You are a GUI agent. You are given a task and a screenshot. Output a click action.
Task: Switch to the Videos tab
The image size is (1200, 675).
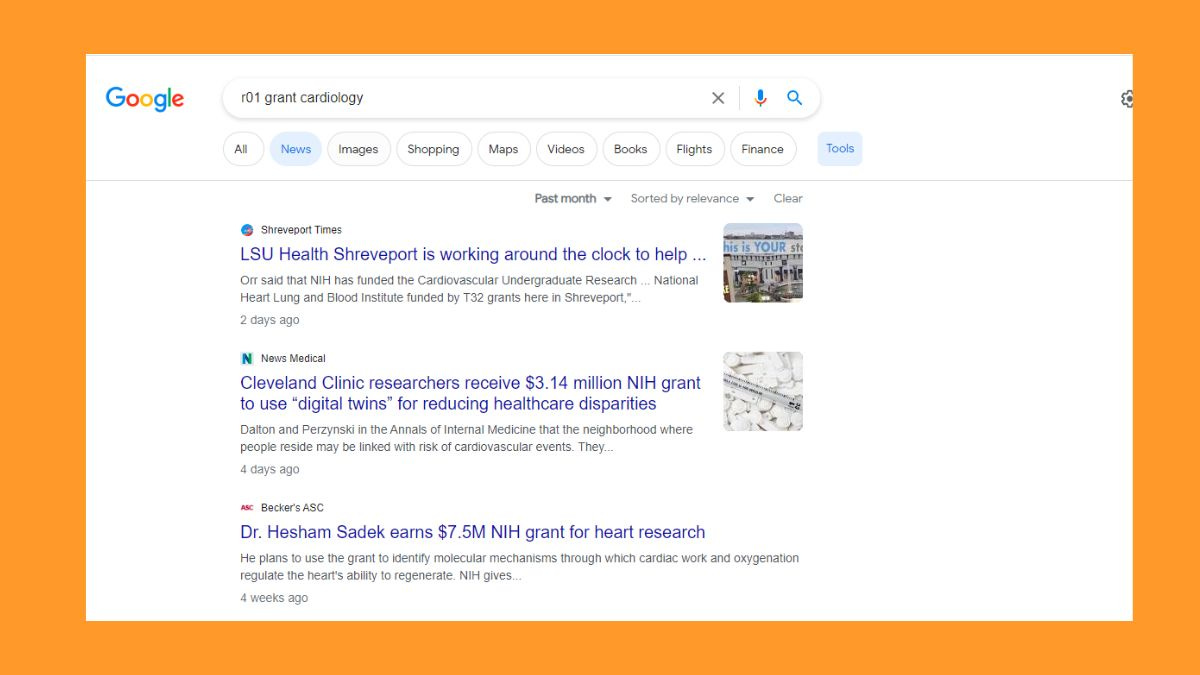566,149
